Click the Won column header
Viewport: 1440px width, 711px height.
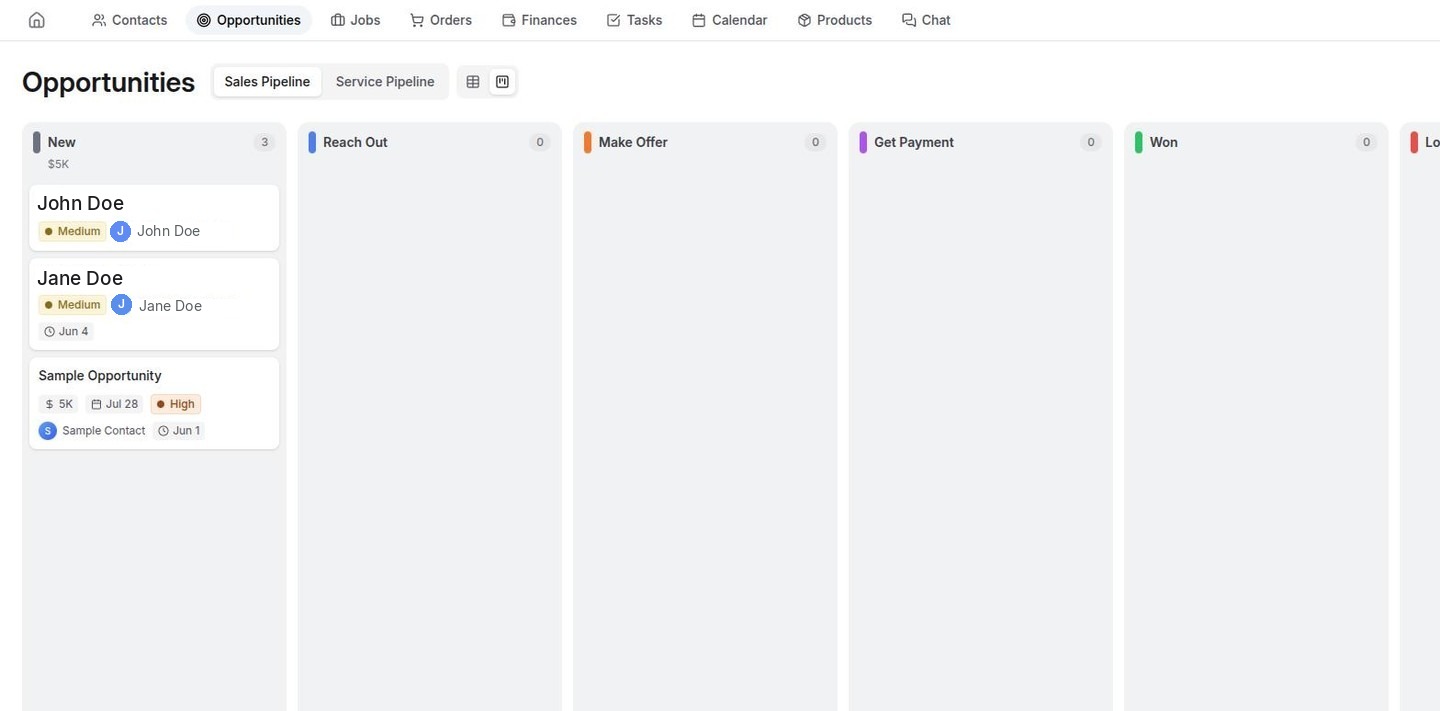(x=1164, y=142)
